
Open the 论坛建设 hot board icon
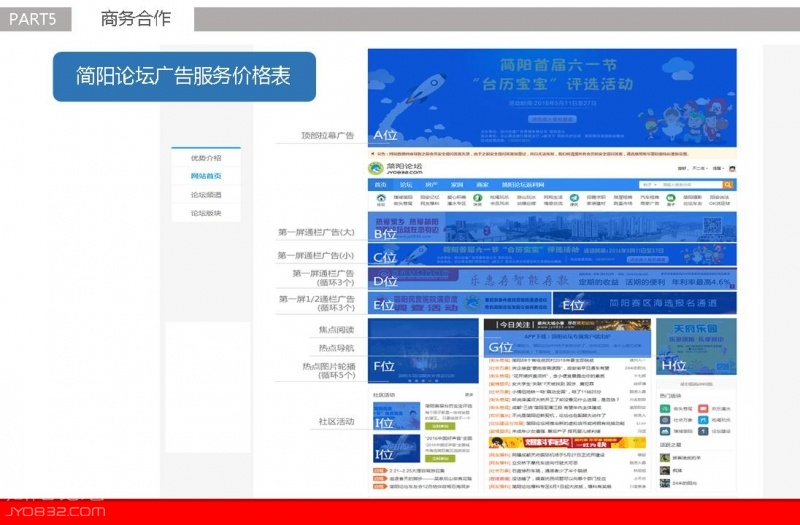[x=703, y=431]
